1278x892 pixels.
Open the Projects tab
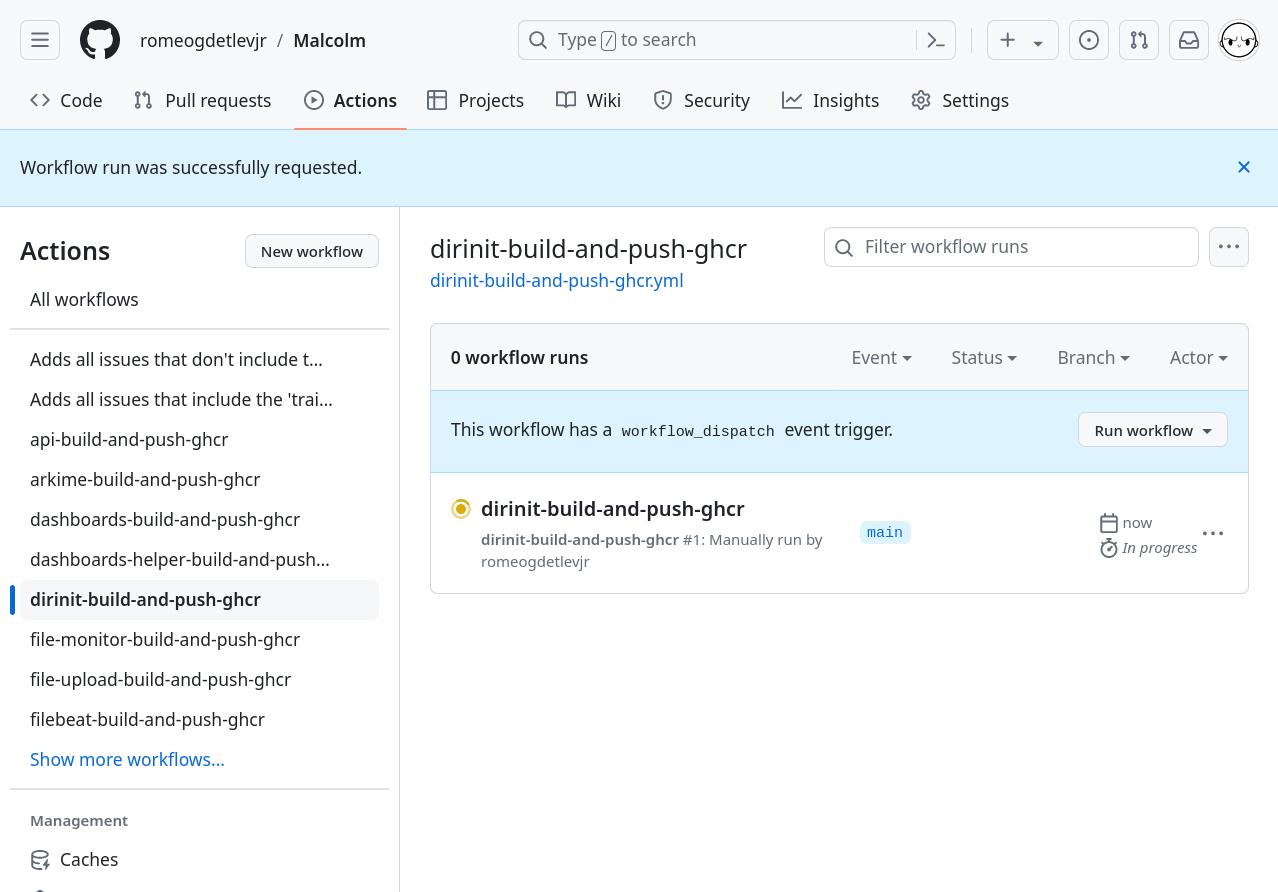tap(475, 100)
